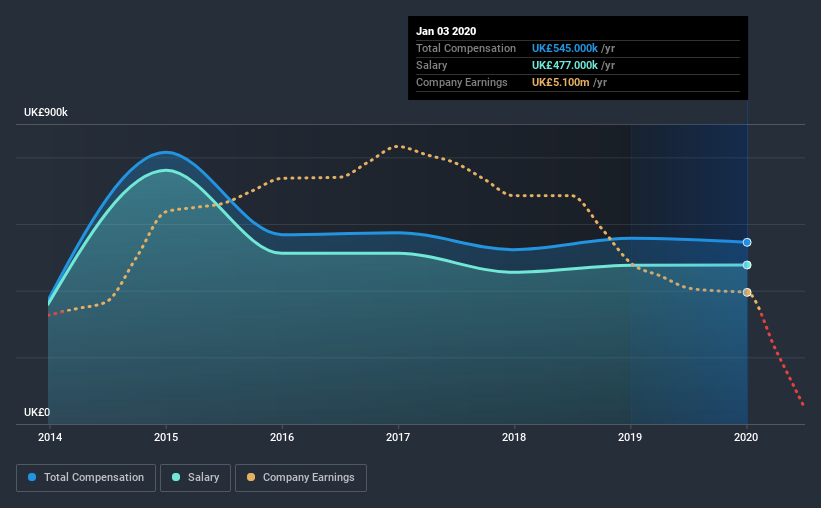The width and height of the screenshot is (821, 508).
Task: Click the UK£0 y-axis label
Action: [37, 413]
